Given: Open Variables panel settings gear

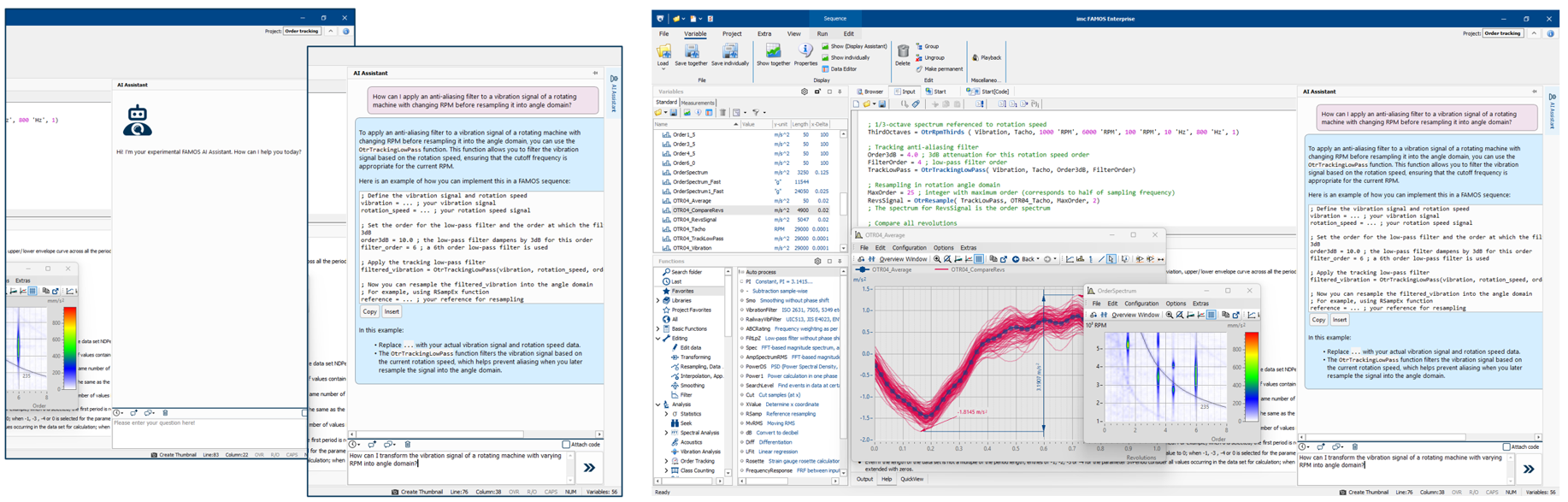Looking at the screenshot, I should [x=805, y=92].
